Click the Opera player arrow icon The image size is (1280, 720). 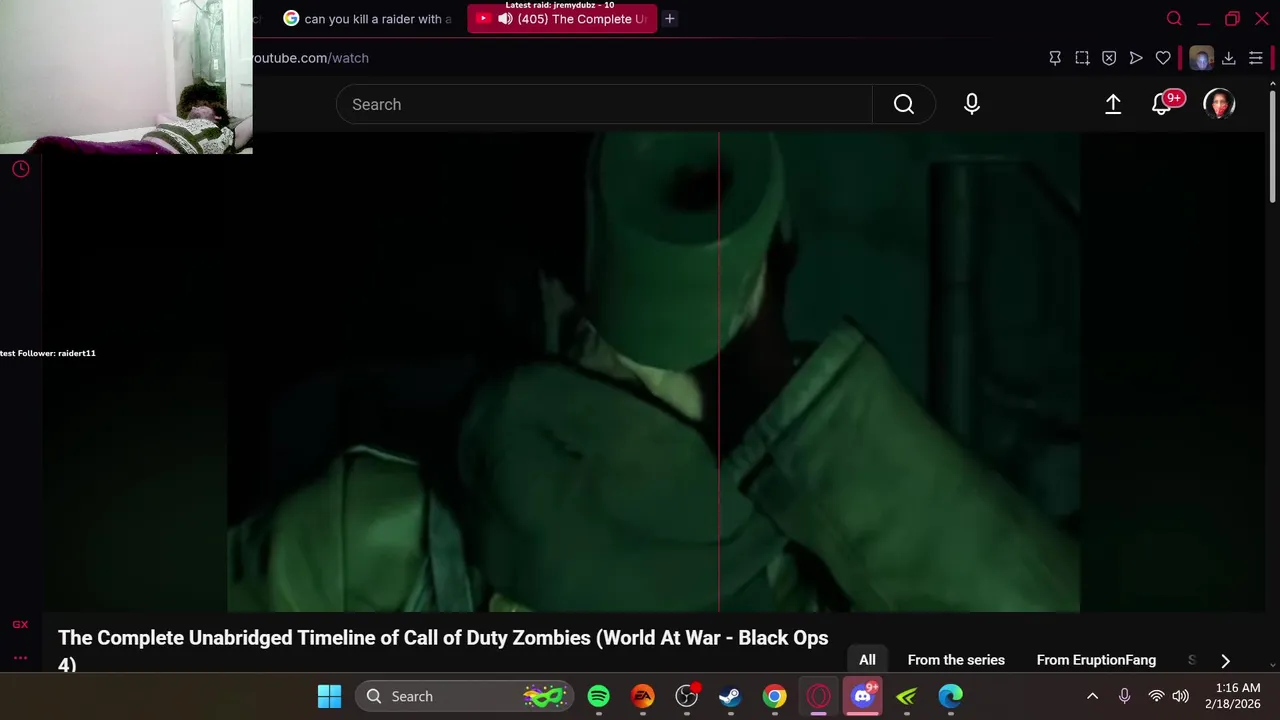coord(1136,58)
